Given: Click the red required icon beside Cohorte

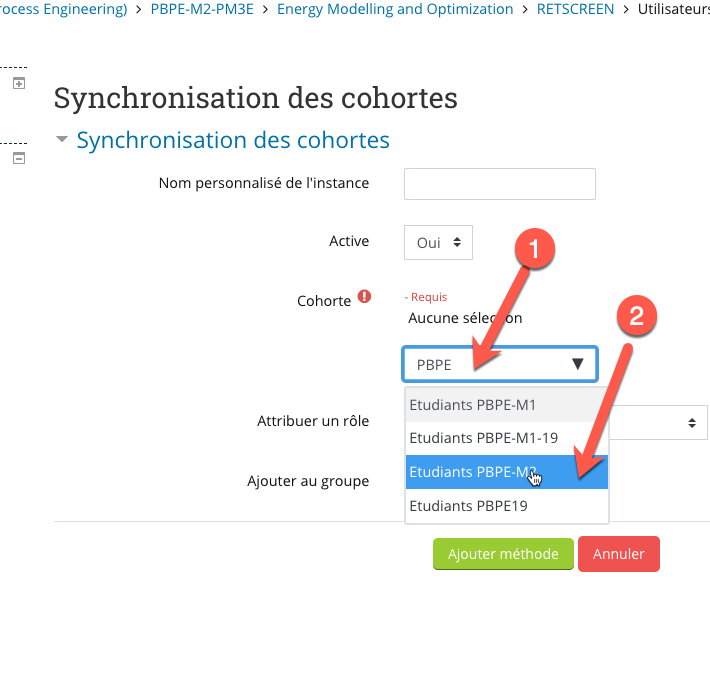Looking at the screenshot, I should [364, 297].
